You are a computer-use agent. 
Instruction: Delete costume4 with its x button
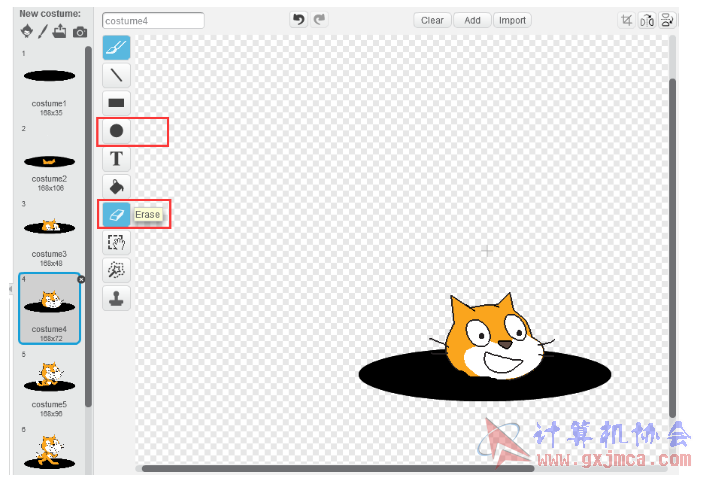tap(81, 280)
